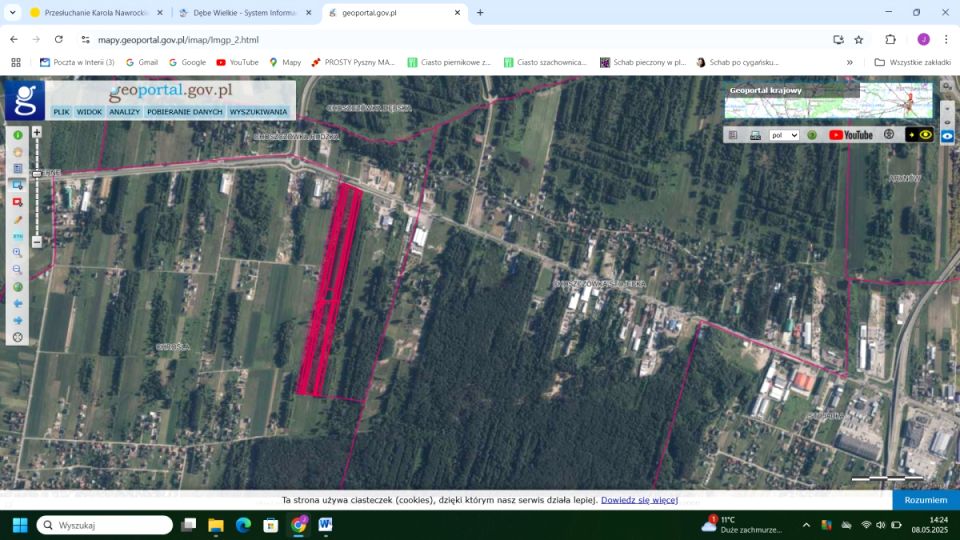This screenshot has height=540, width=960.
Task: Open the print map icon
Action: tap(755, 135)
